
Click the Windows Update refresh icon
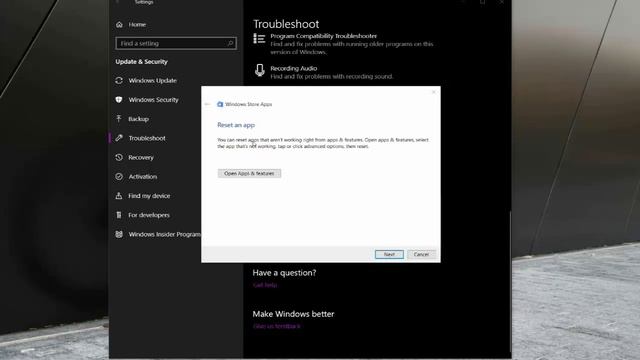119,80
